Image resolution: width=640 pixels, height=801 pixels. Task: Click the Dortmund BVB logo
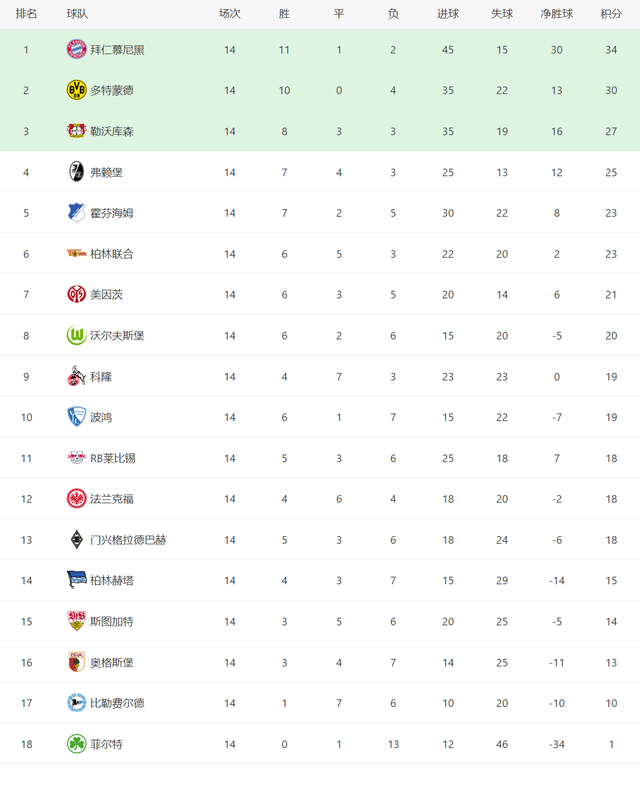77,90
